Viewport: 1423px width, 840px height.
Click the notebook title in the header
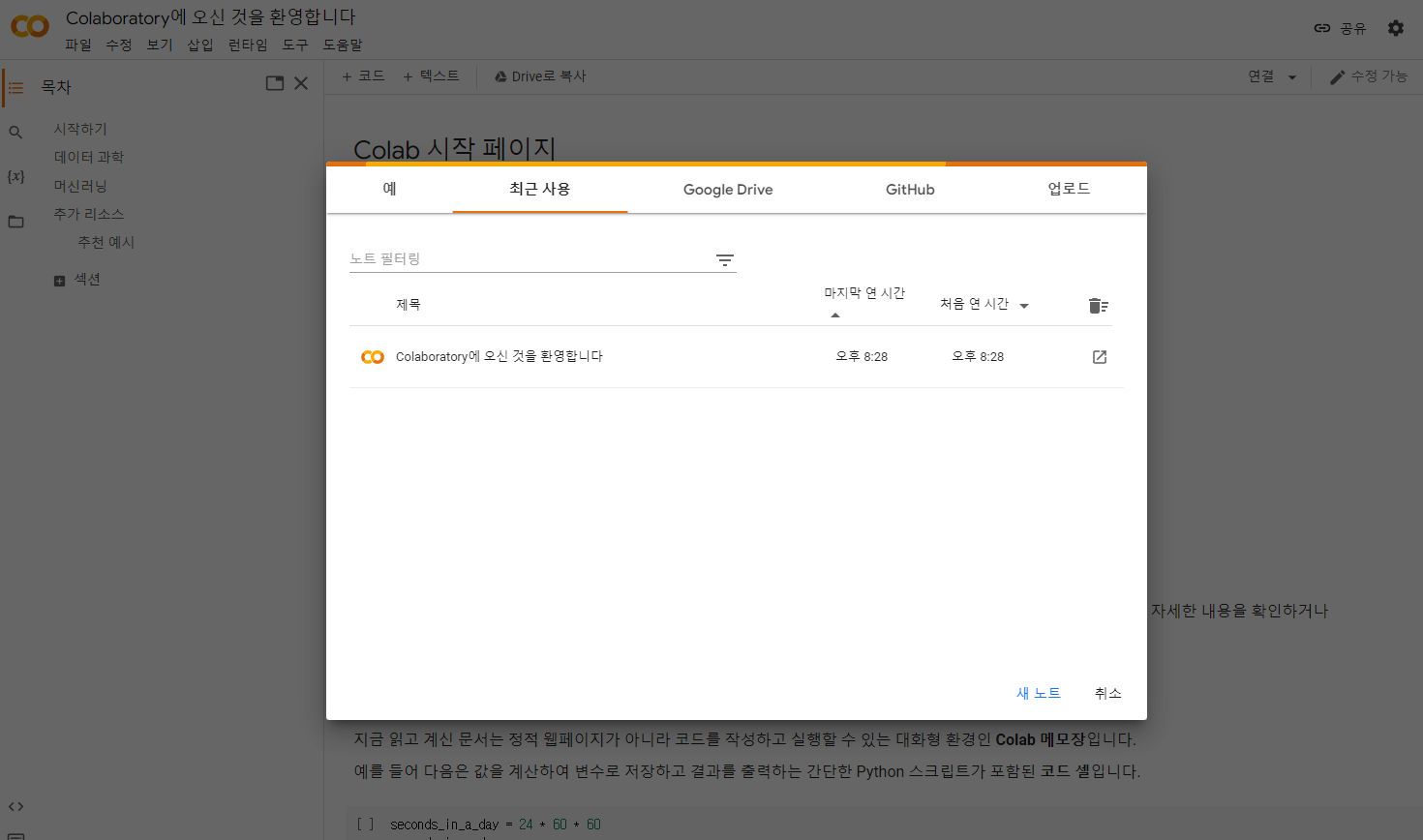click(x=211, y=17)
